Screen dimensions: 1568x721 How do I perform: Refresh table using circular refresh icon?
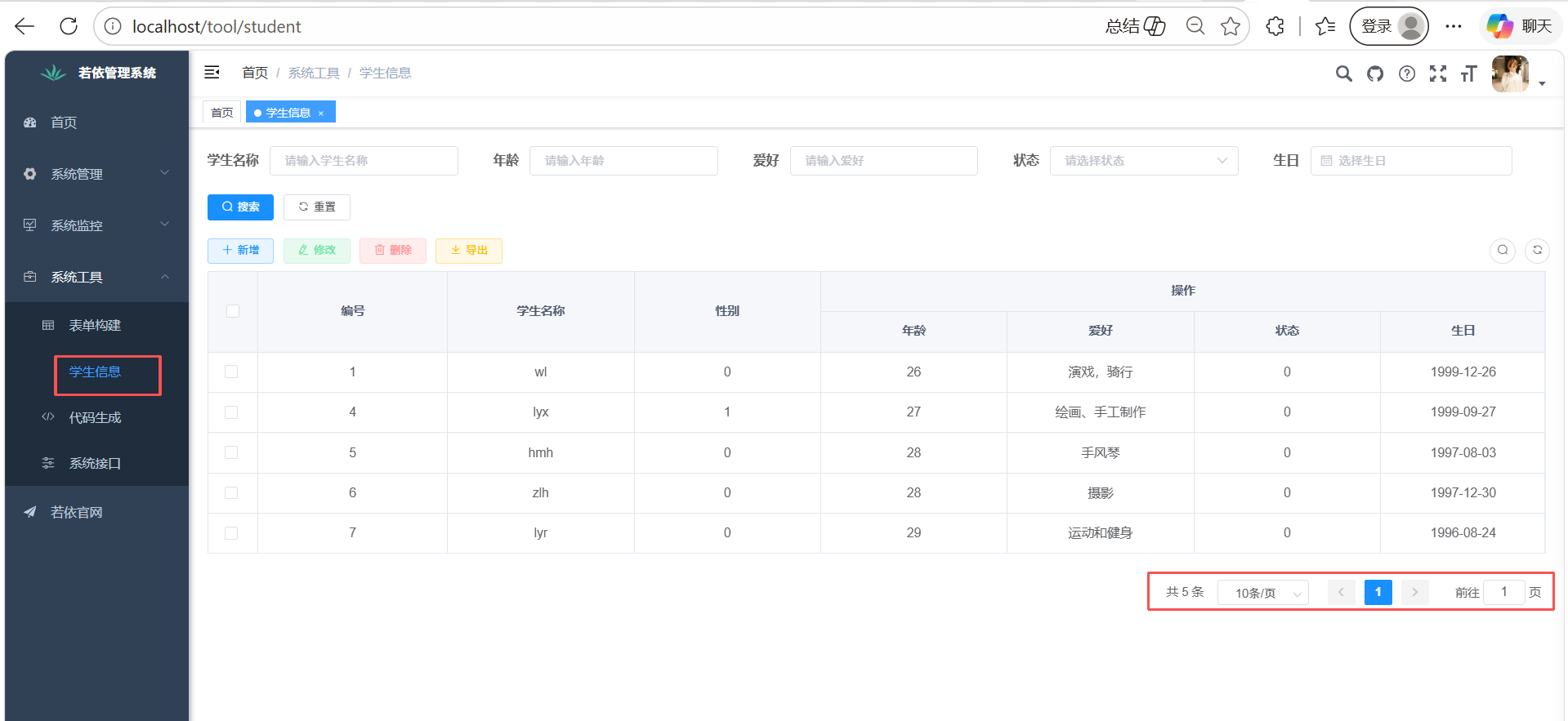pyautogui.click(x=1537, y=250)
